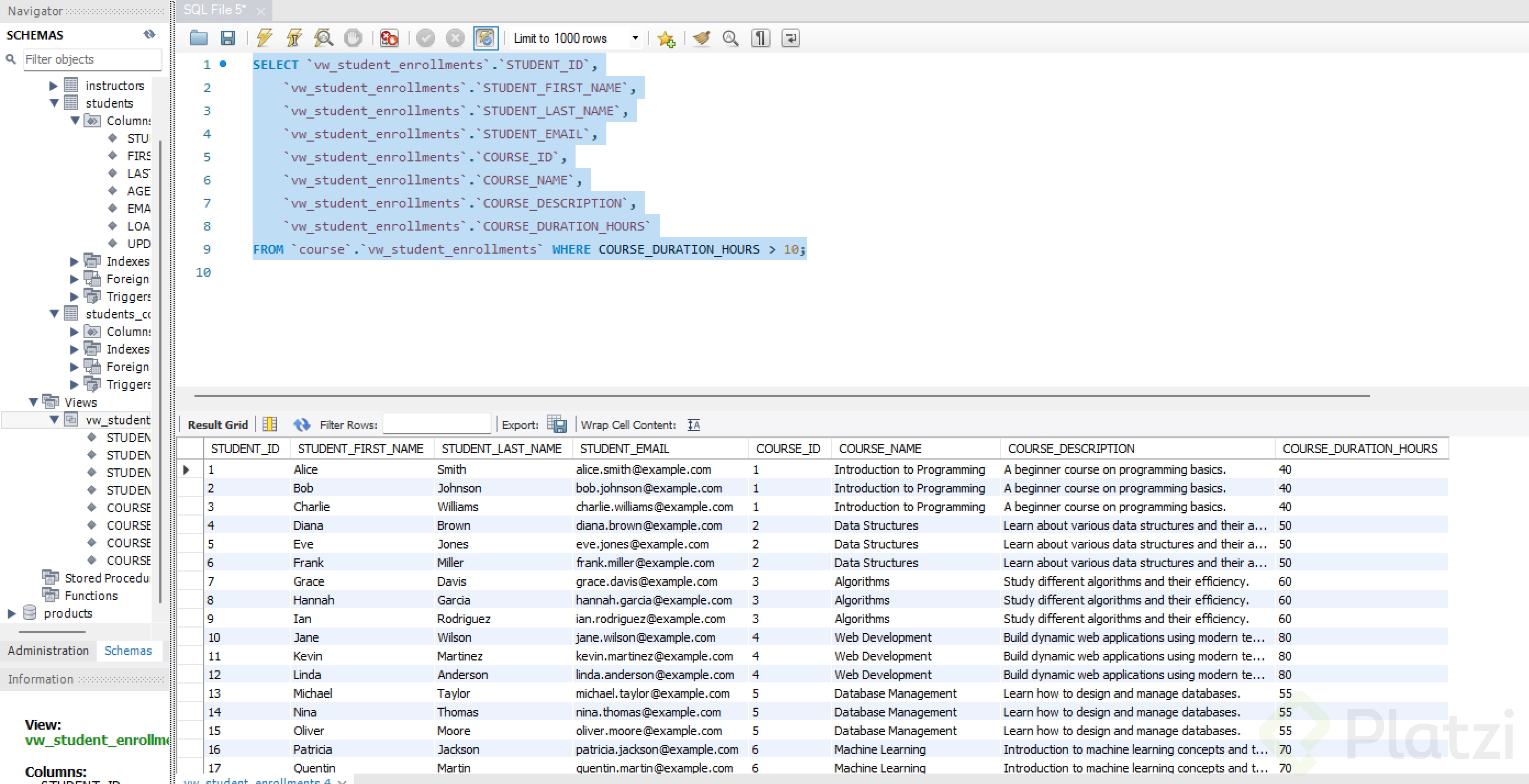Image resolution: width=1529 pixels, height=784 pixels.
Task: Click the Filter Rows input field
Action: (436, 424)
